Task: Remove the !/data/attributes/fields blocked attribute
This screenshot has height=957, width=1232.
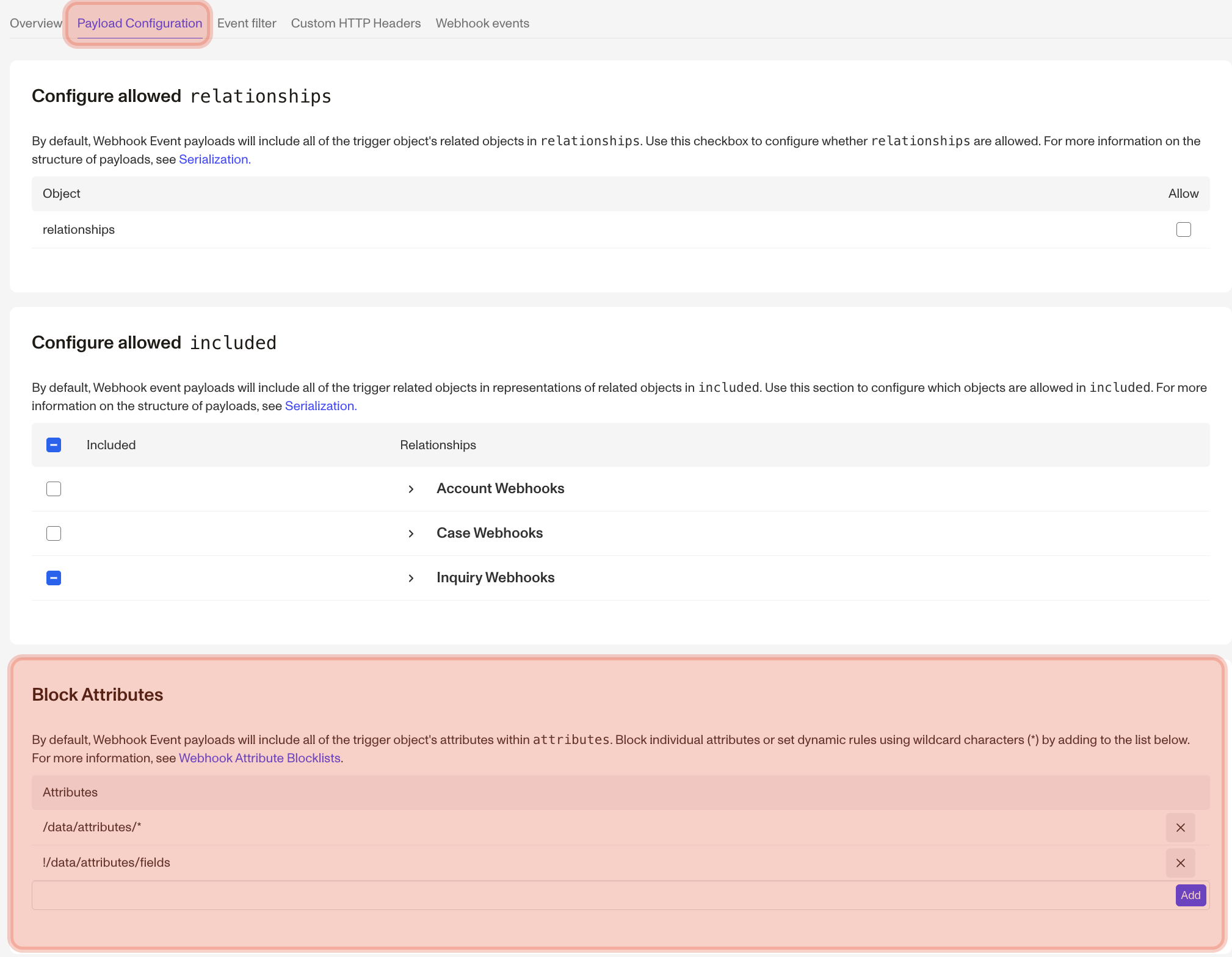Action: (x=1179, y=862)
